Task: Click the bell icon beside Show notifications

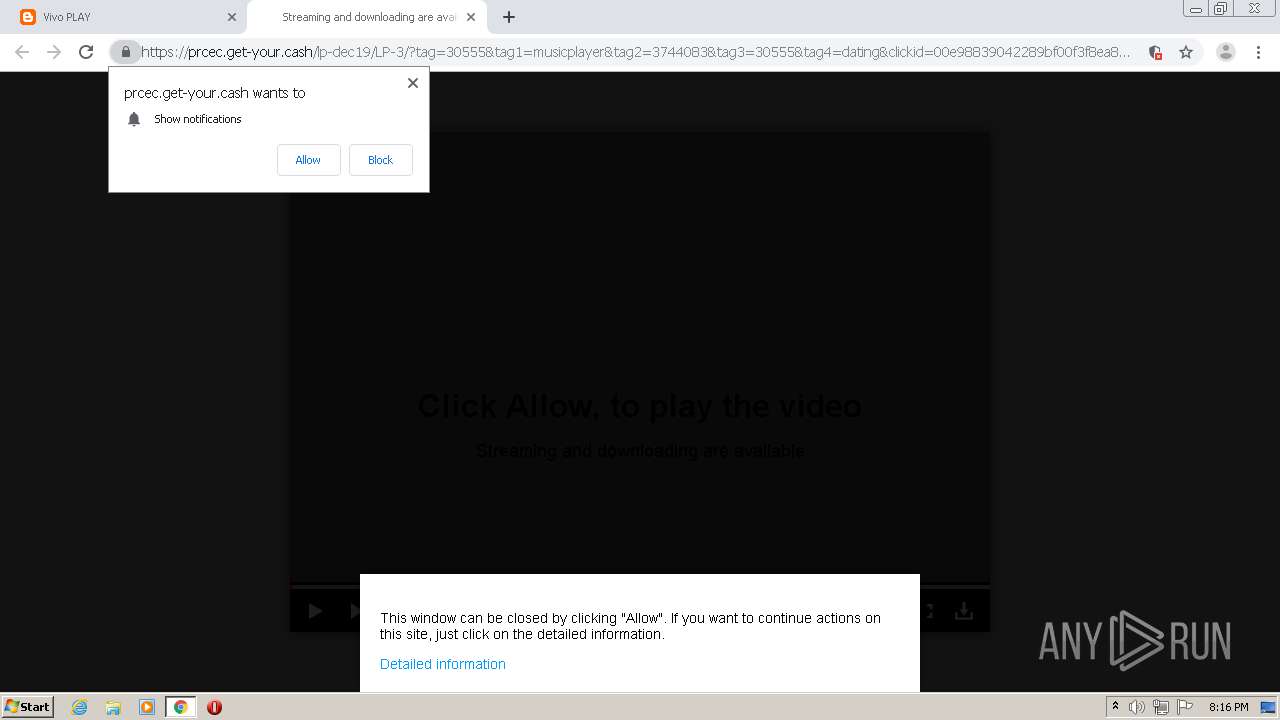Action: pos(134,119)
